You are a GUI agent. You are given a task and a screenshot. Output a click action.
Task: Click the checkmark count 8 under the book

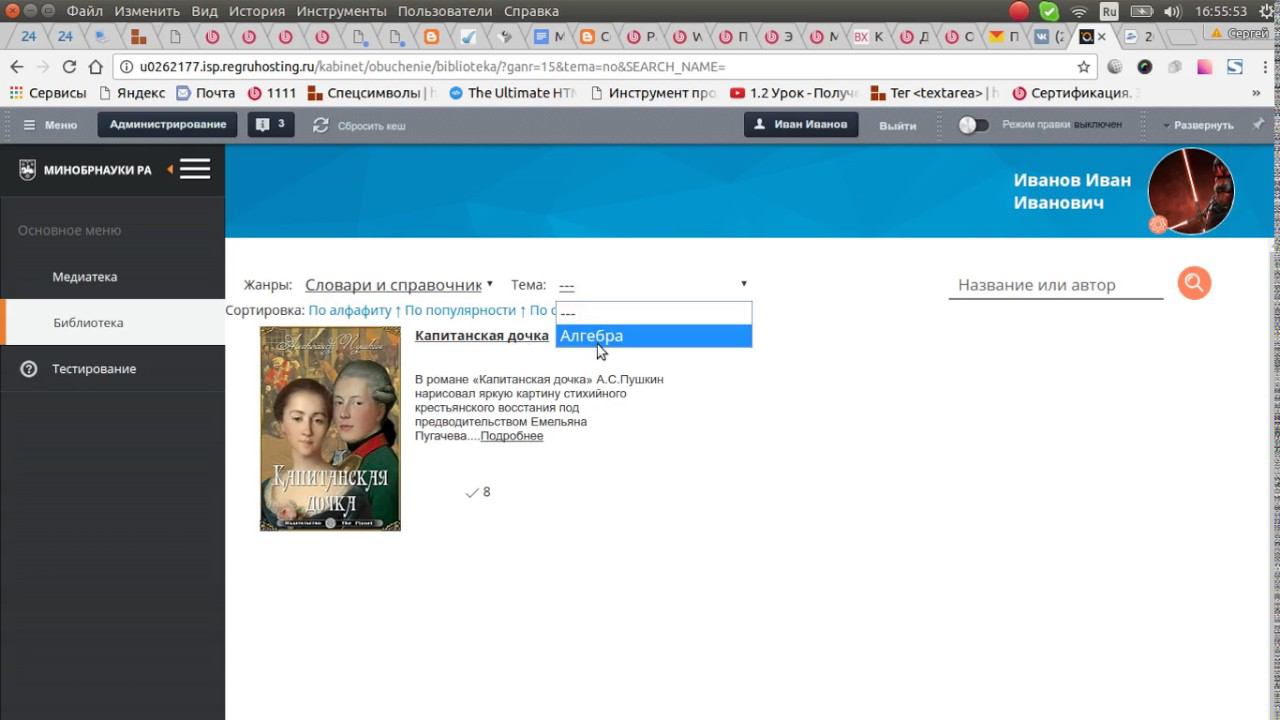478,492
